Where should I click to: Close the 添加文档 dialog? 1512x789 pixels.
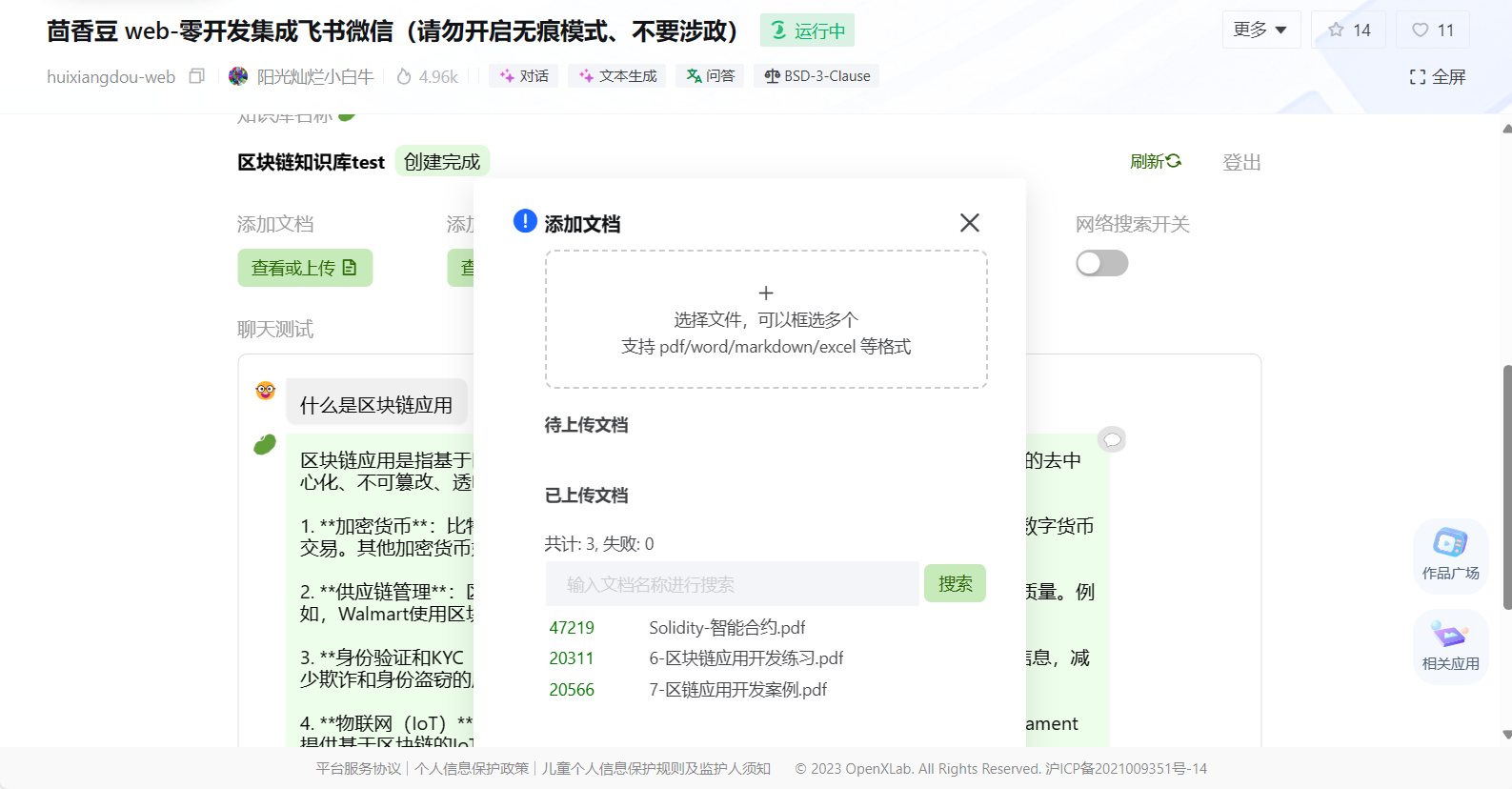coord(969,223)
